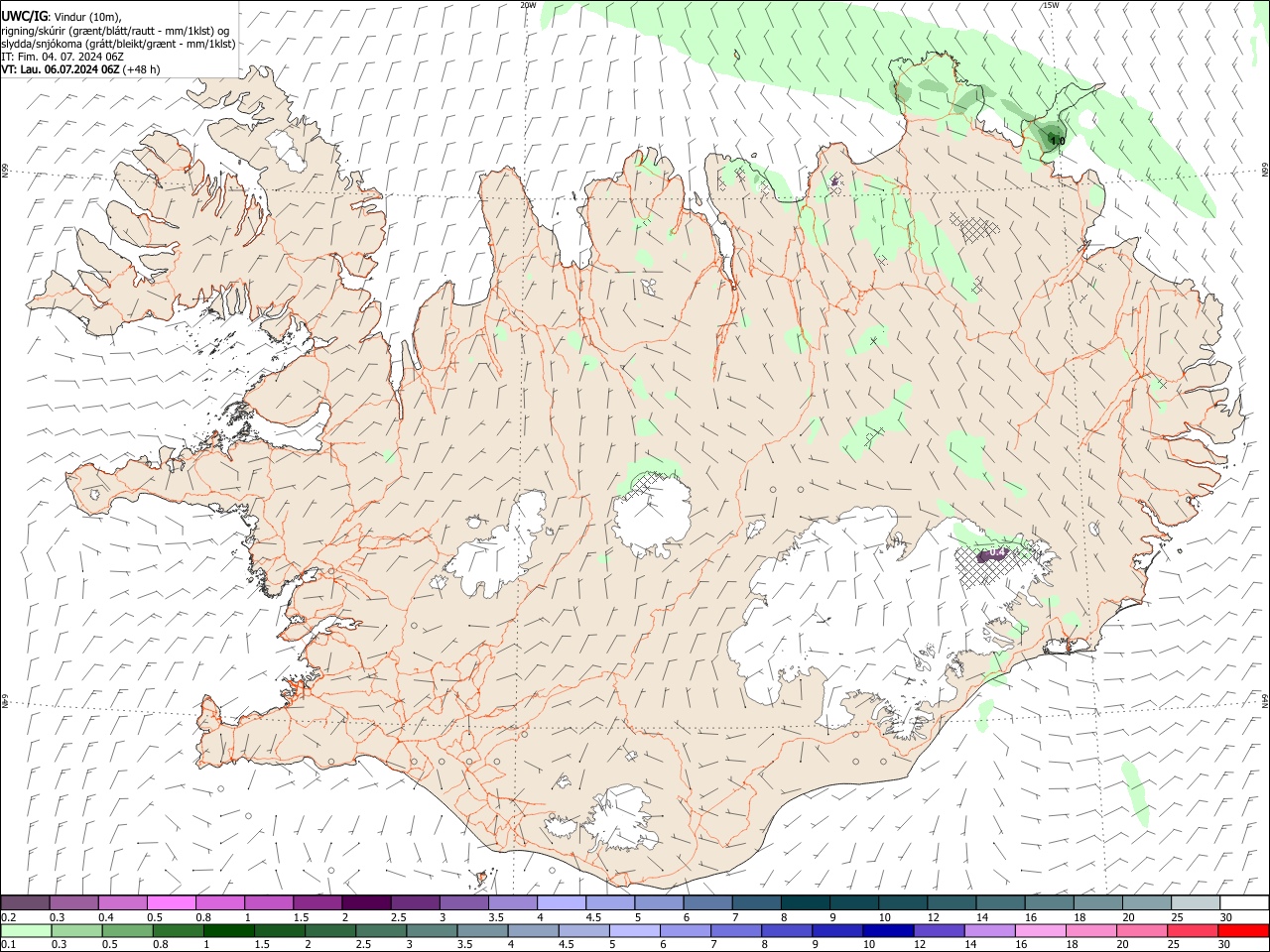Click lower legend swatch between 0.8 and 1
Image resolution: width=1270 pixels, height=952 pixels.
(179, 931)
